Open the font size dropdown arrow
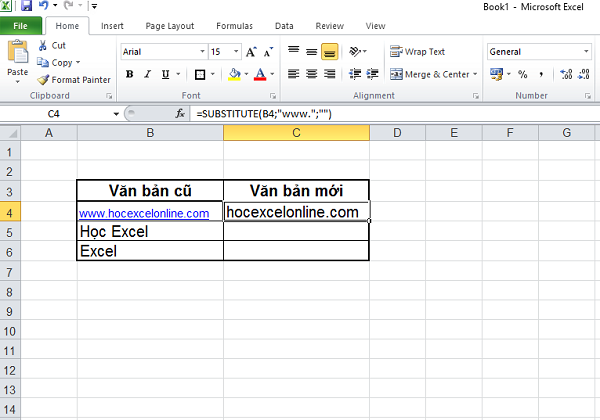The width and height of the screenshot is (600, 420). 236,51
